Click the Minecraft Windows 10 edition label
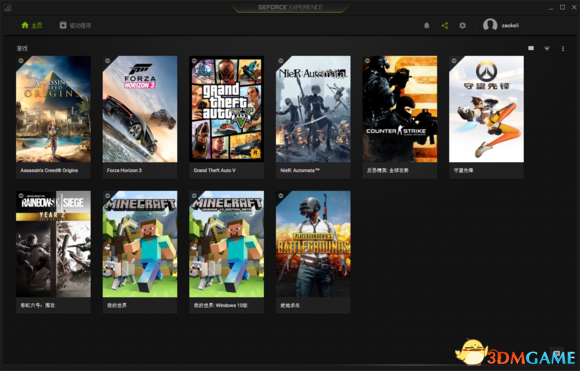 click(x=220, y=306)
